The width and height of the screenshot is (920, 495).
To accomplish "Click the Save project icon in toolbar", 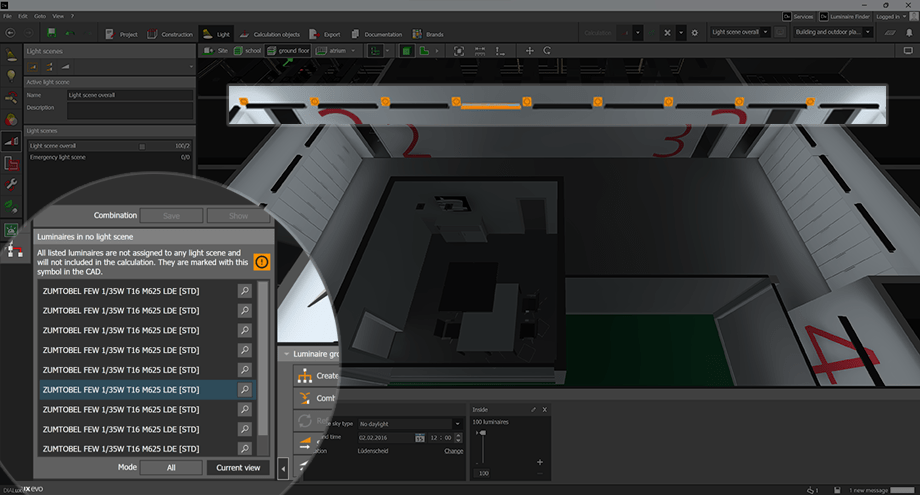I will 52,33.
